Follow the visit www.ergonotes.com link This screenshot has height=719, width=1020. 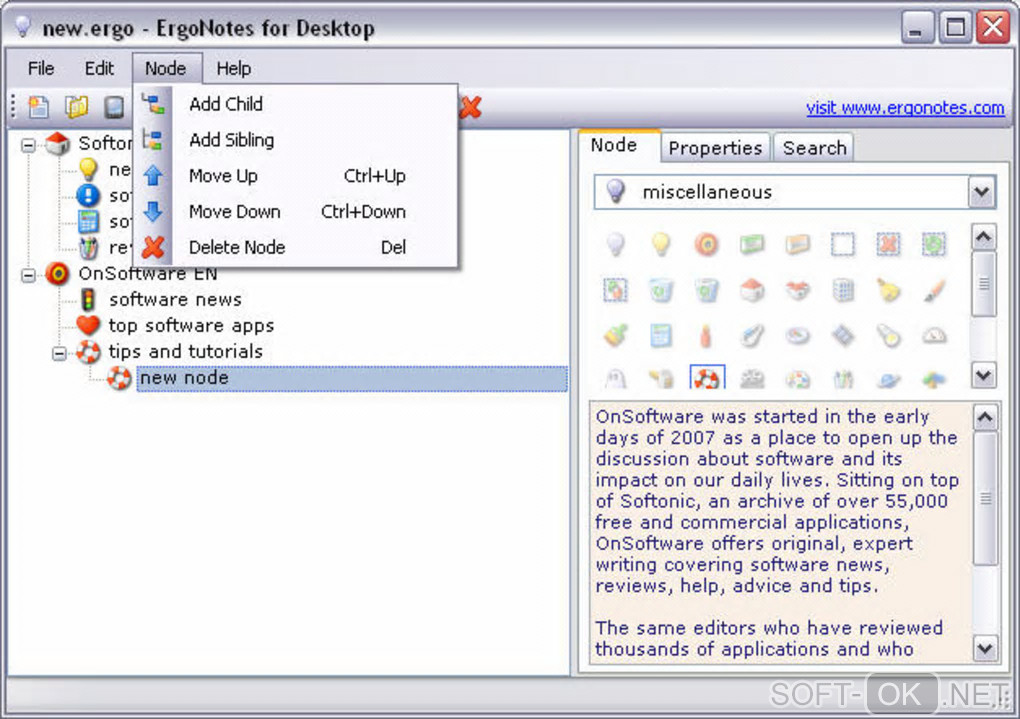click(905, 107)
